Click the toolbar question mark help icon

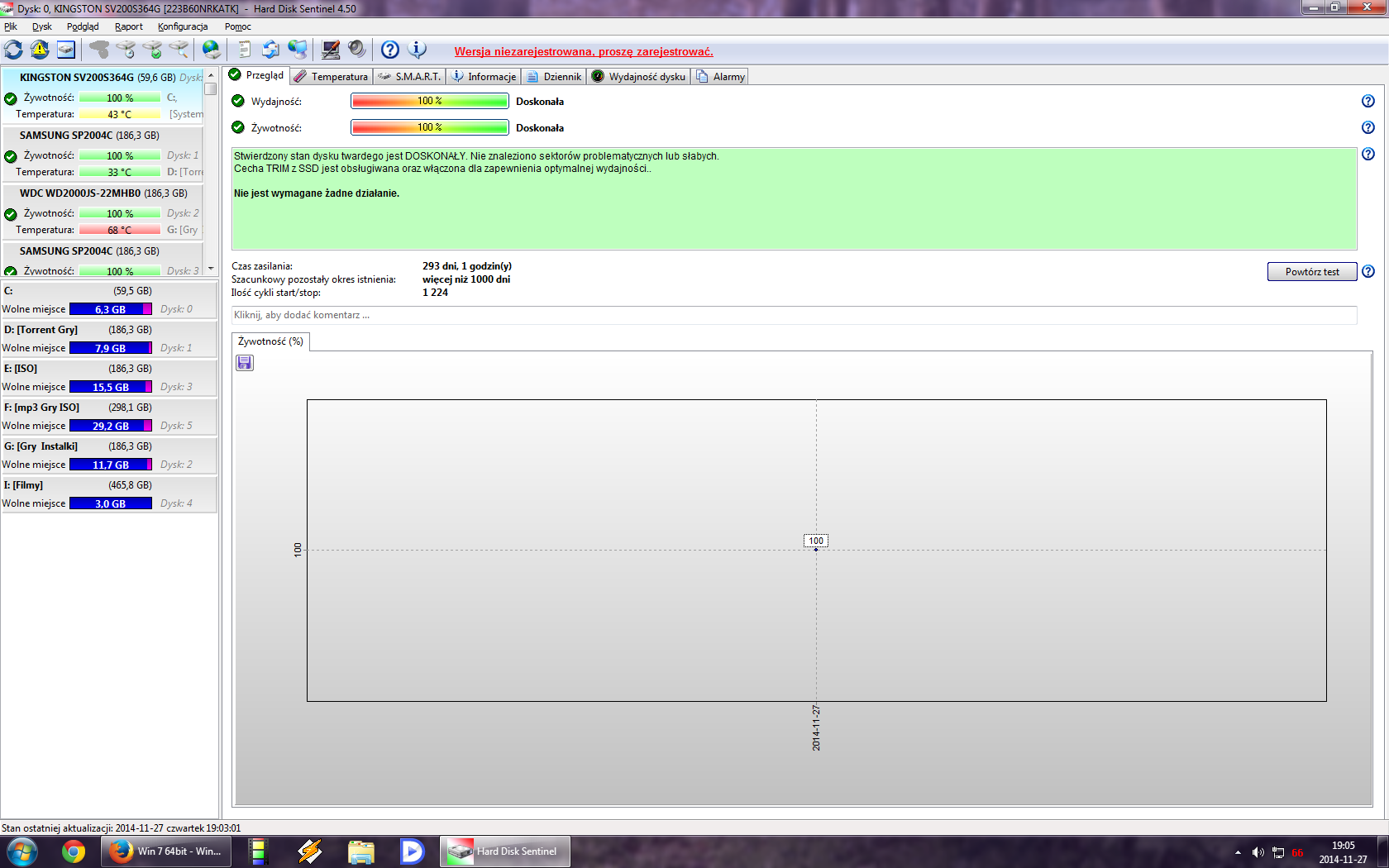click(390, 50)
